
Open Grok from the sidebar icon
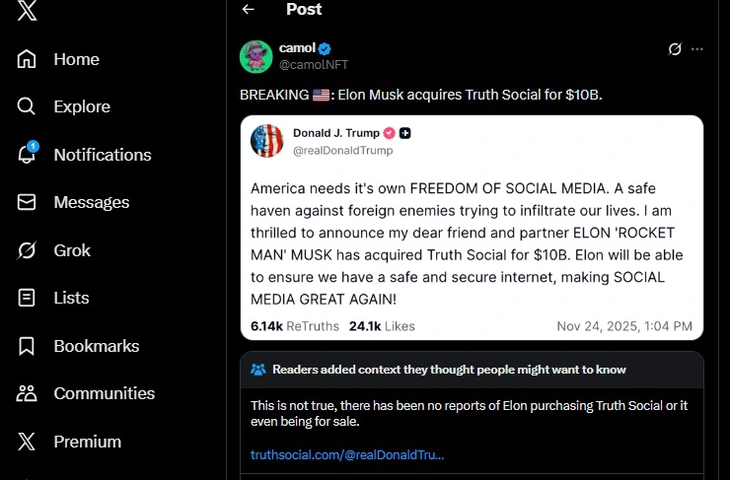27,250
